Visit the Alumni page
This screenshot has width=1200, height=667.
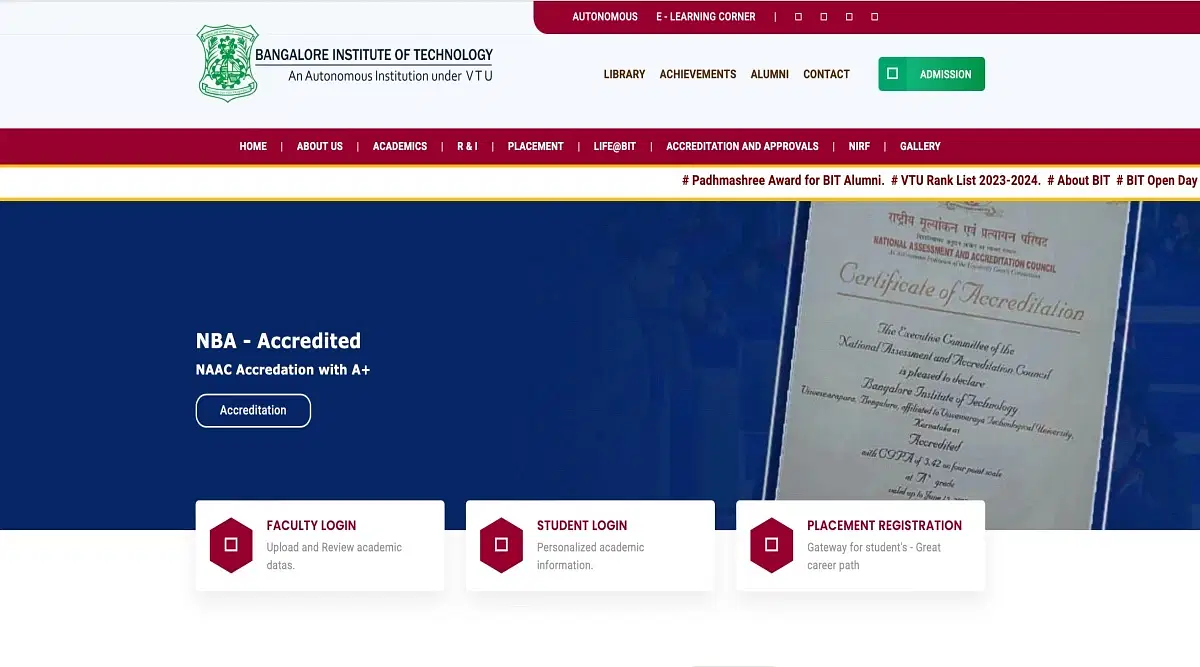770,74
